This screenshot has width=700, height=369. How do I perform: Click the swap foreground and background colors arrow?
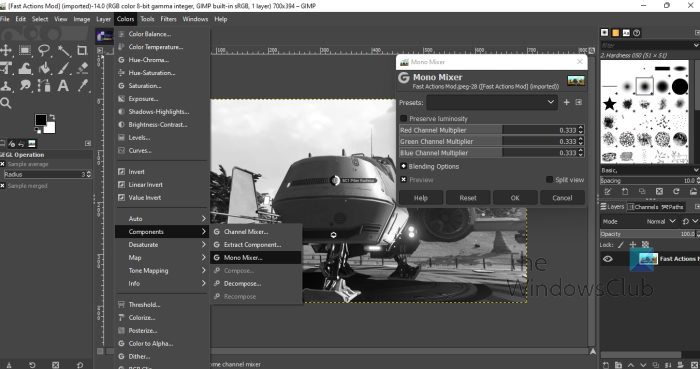point(52,117)
